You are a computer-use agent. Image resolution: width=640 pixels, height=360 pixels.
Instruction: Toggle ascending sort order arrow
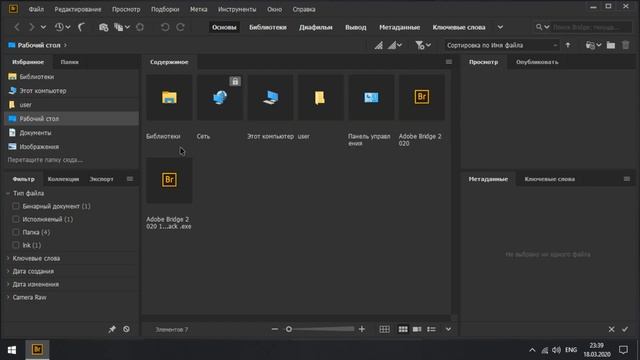[568, 45]
